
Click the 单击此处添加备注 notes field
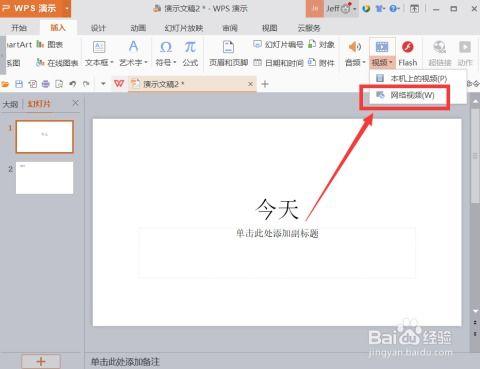tap(125, 362)
